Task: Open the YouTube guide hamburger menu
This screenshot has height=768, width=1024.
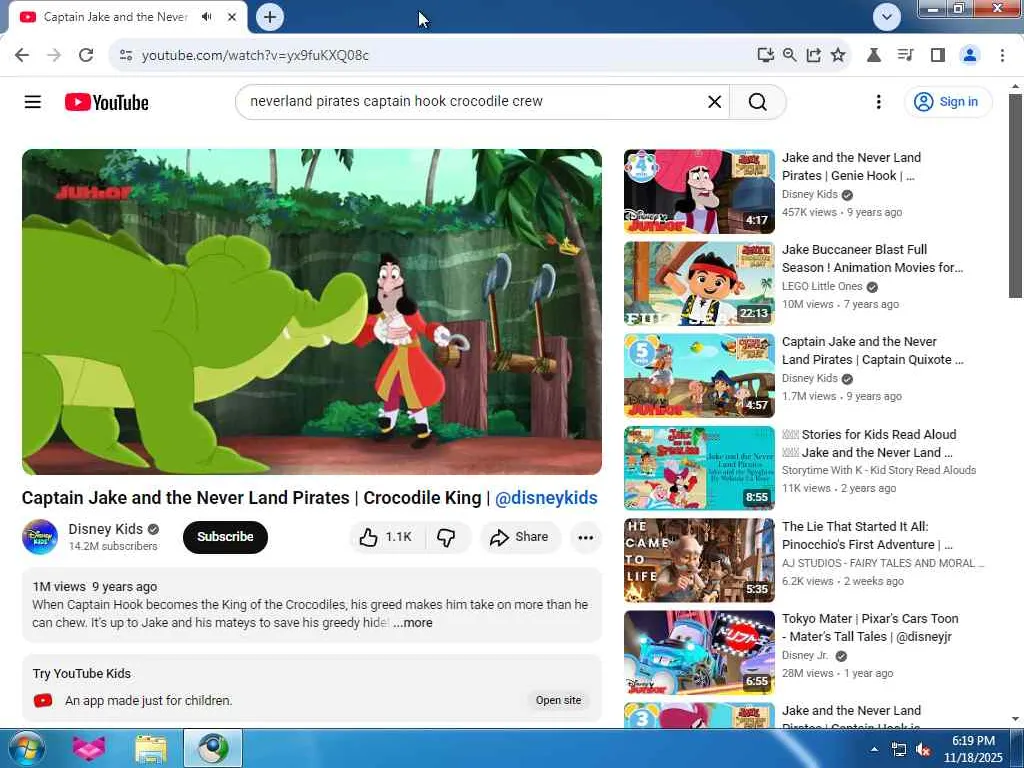Action: tap(33, 102)
